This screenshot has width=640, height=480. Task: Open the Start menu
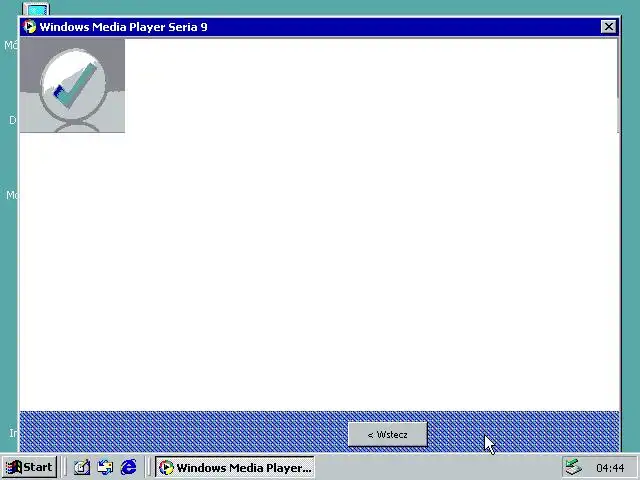pos(29,467)
